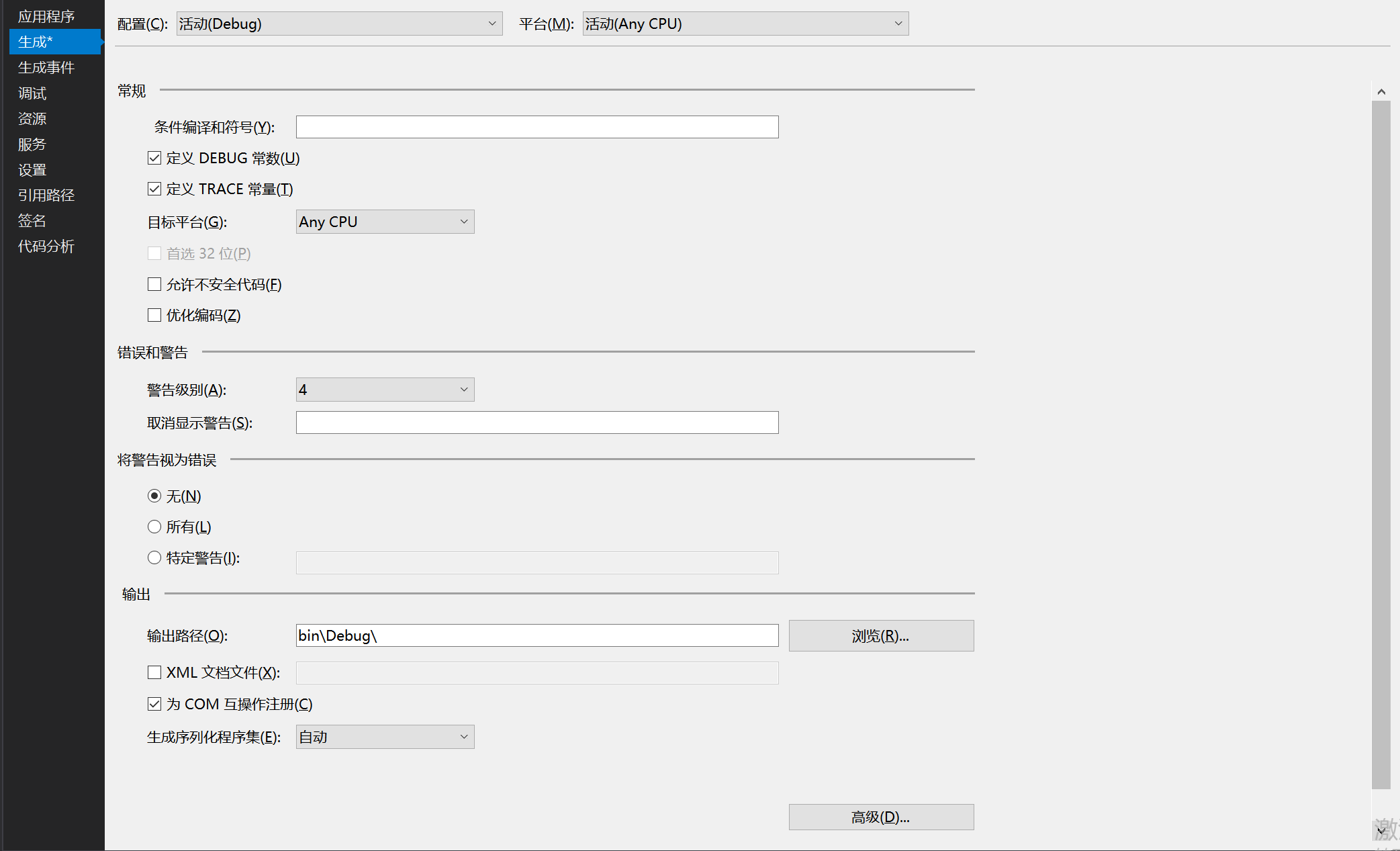The width and height of the screenshot is (1400, 851).
Task: Switch to the 生成事件 tab
Action: pos(46,67)
